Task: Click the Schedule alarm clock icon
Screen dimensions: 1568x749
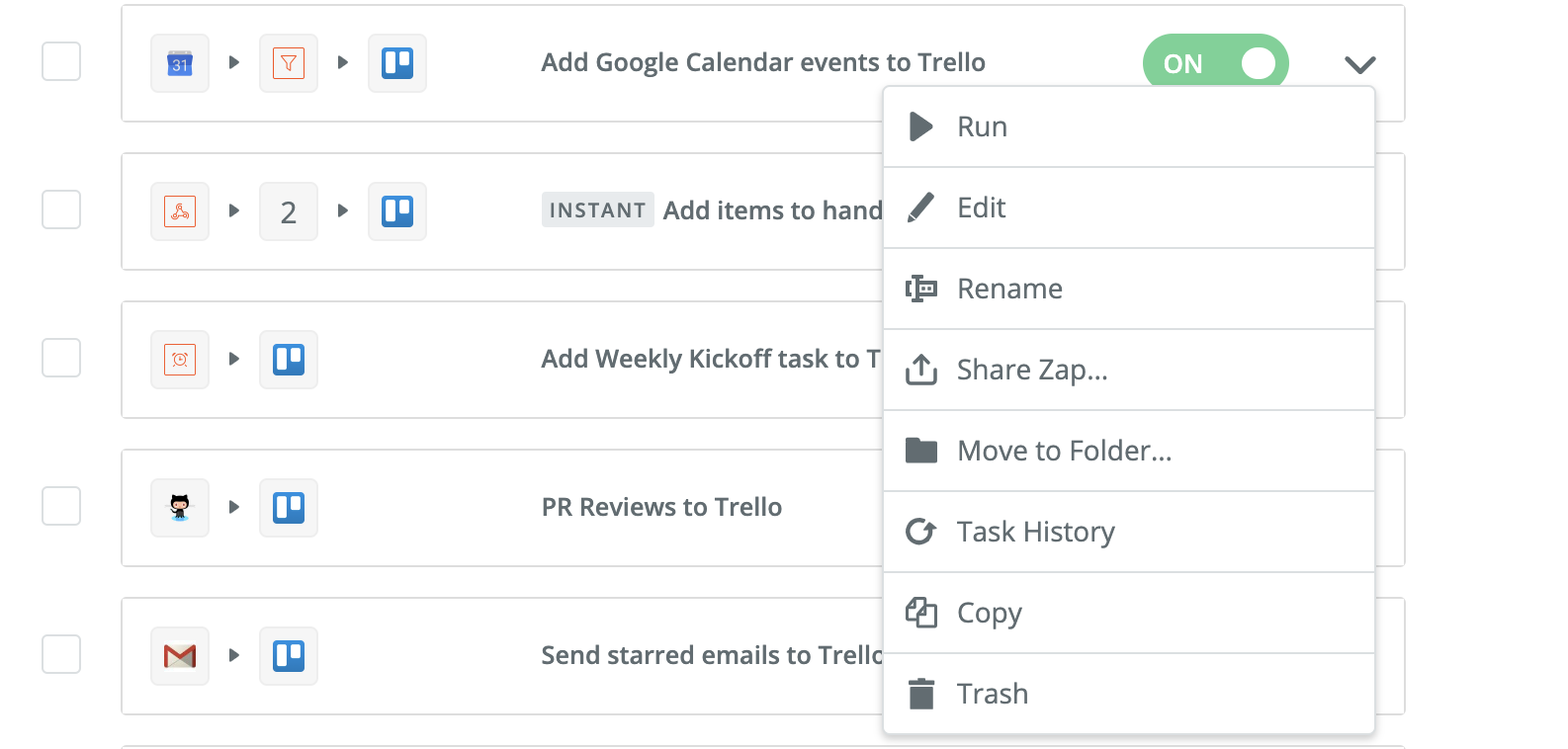Action: point(180,360)
